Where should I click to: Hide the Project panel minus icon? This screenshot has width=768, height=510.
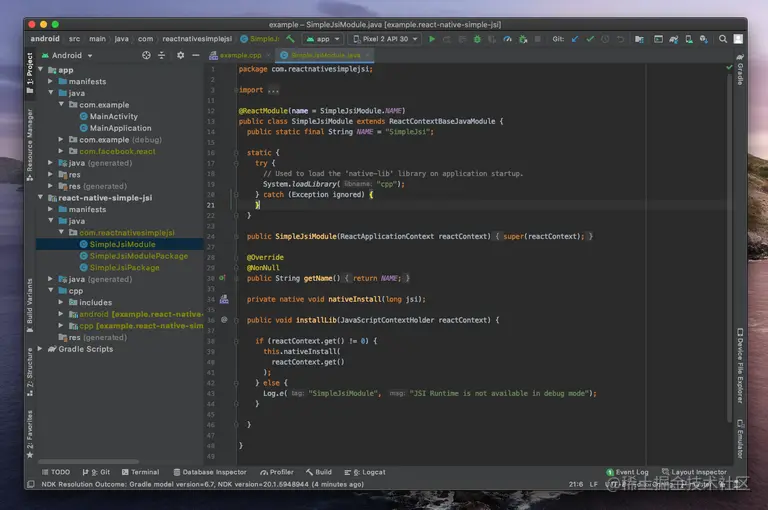[x=195, y=55]
